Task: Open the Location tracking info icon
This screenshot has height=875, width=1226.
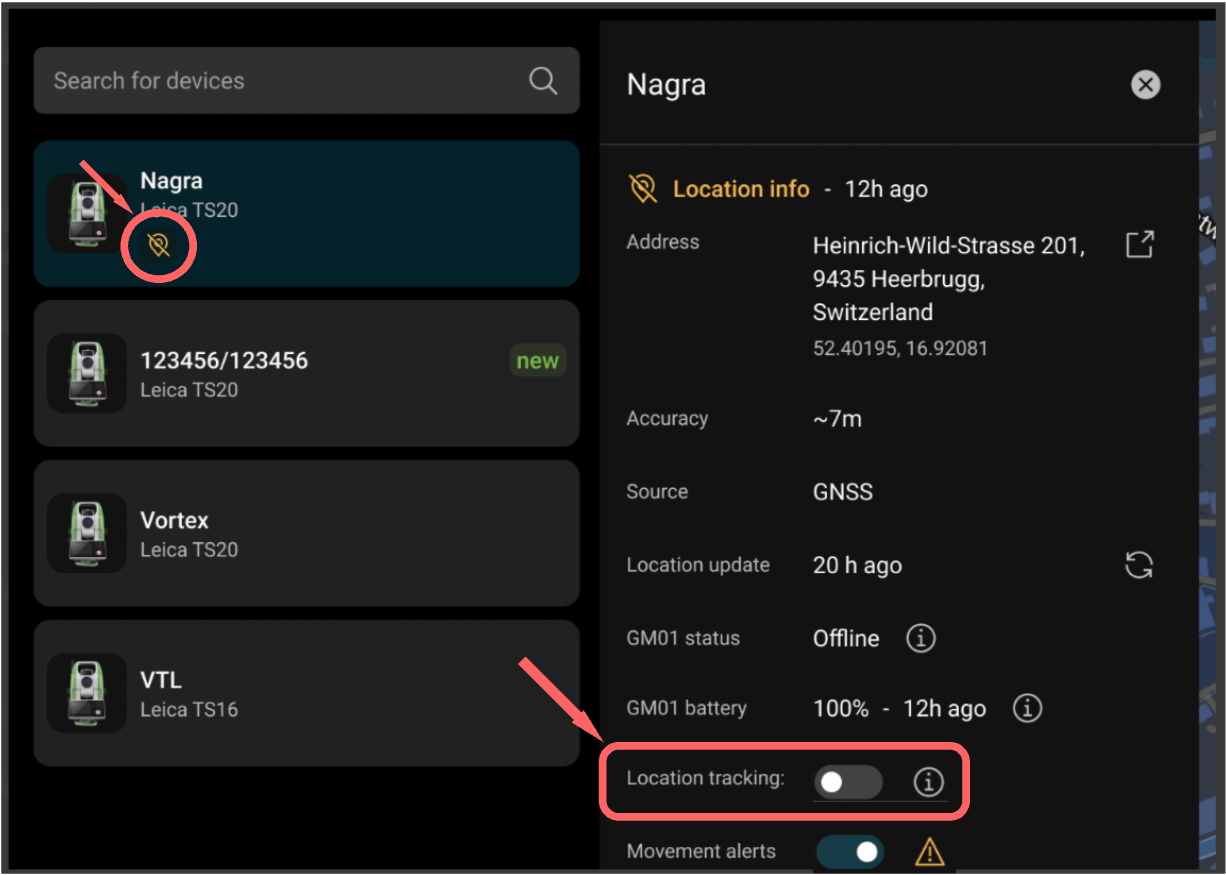Action: (x=929, y=781)
